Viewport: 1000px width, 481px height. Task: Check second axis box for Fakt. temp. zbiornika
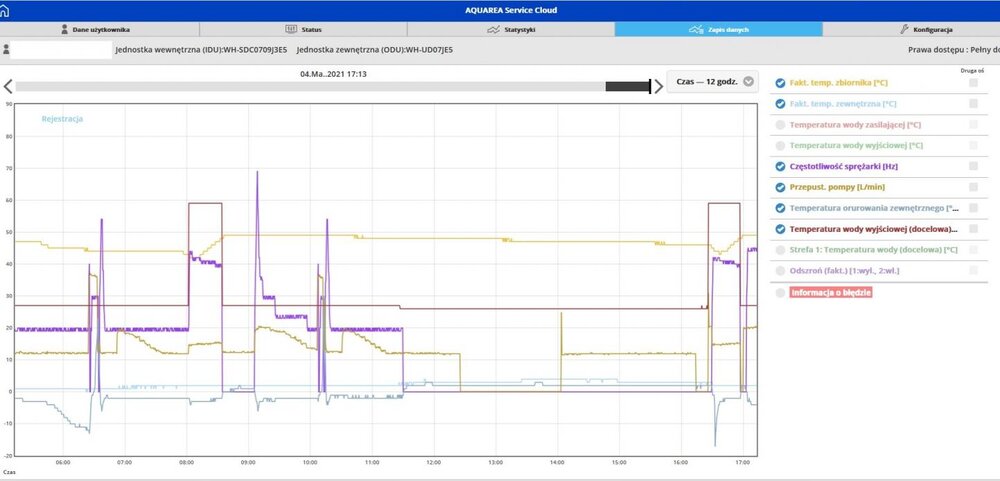973,82
